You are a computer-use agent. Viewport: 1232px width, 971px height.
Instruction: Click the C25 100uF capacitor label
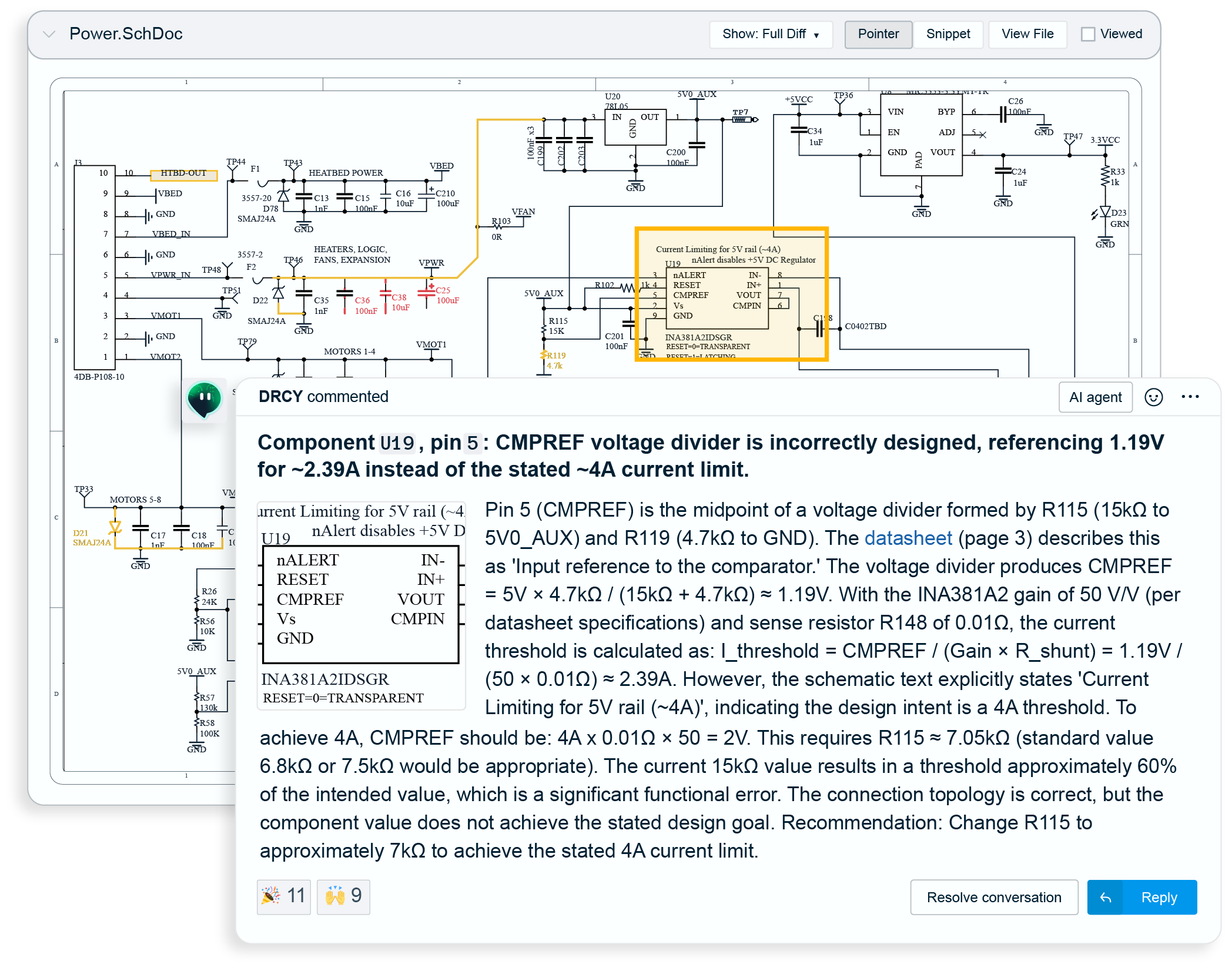pos(447,295)
